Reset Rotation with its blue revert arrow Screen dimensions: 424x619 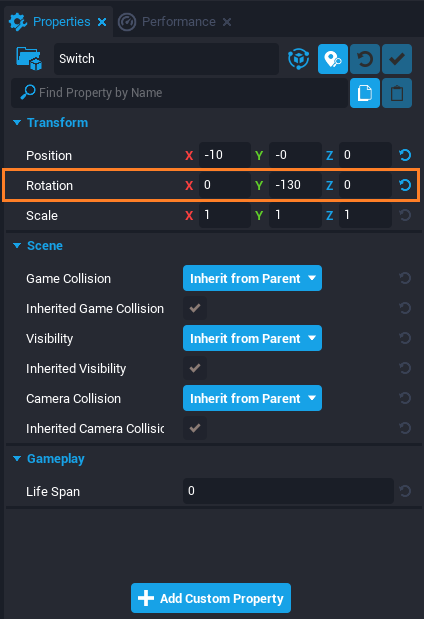(405, 185)
